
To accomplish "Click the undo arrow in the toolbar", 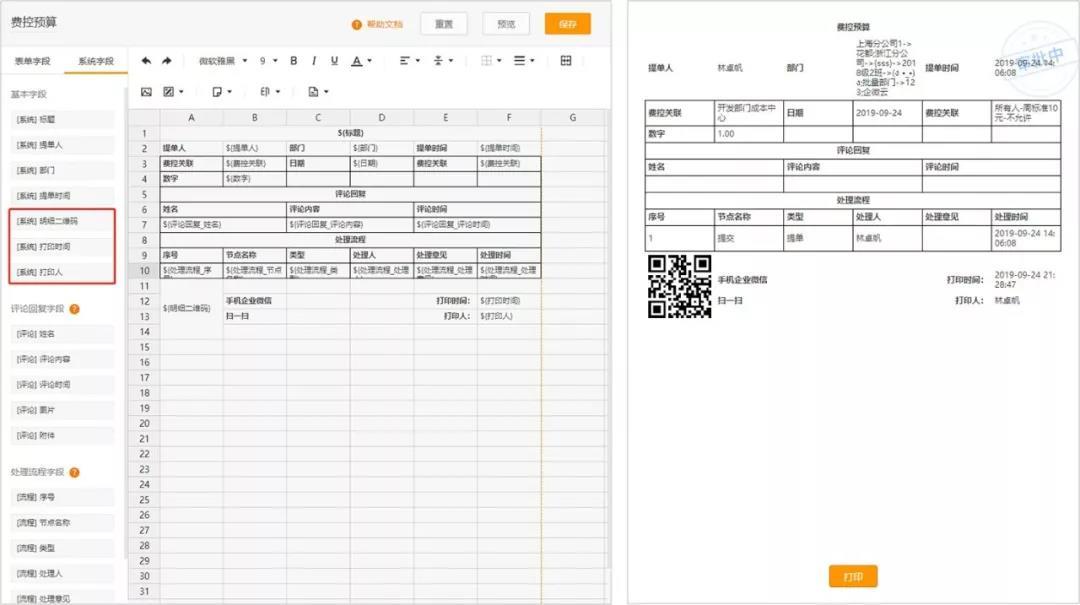I will click(x=147, y=61).
